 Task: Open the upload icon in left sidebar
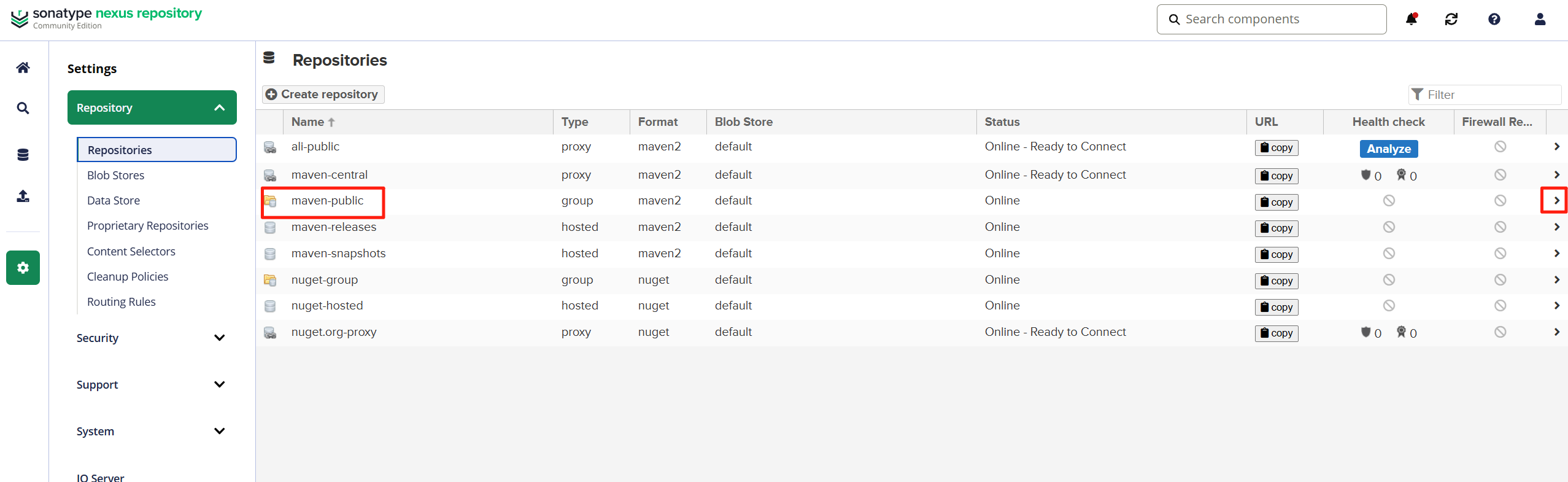[23, 196]
